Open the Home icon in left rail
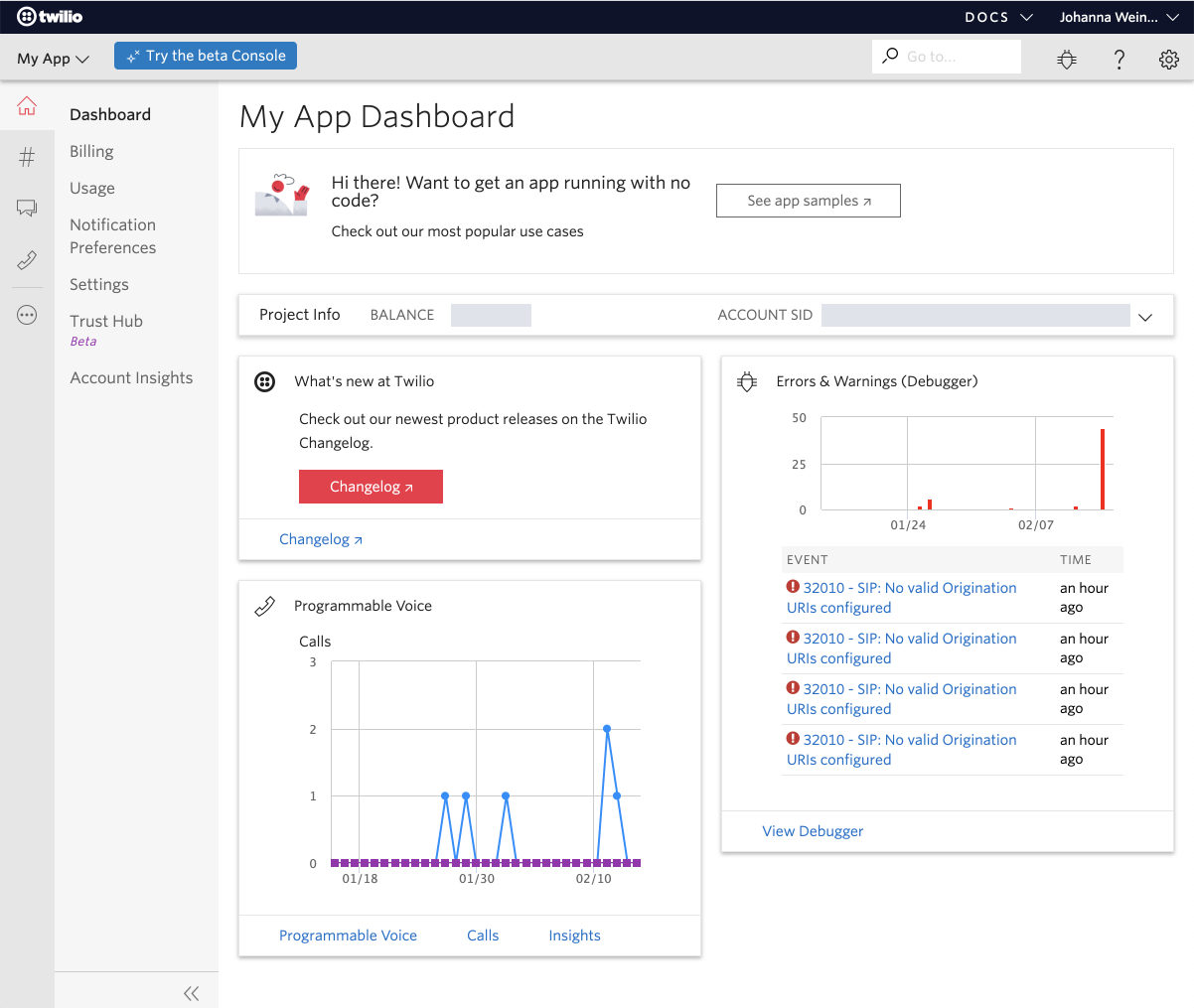Viewport: 1194px width, 1008px height. (27, 106)
